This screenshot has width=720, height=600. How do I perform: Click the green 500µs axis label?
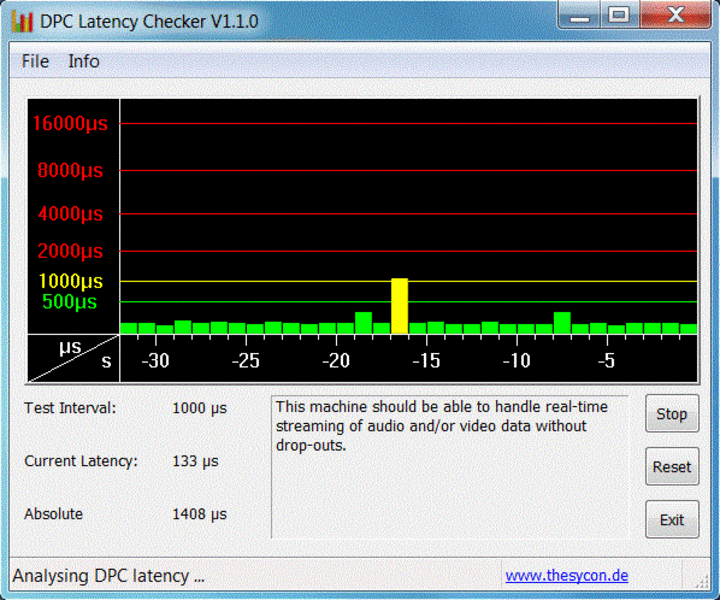pyautogui.click(x=69, y=302)
